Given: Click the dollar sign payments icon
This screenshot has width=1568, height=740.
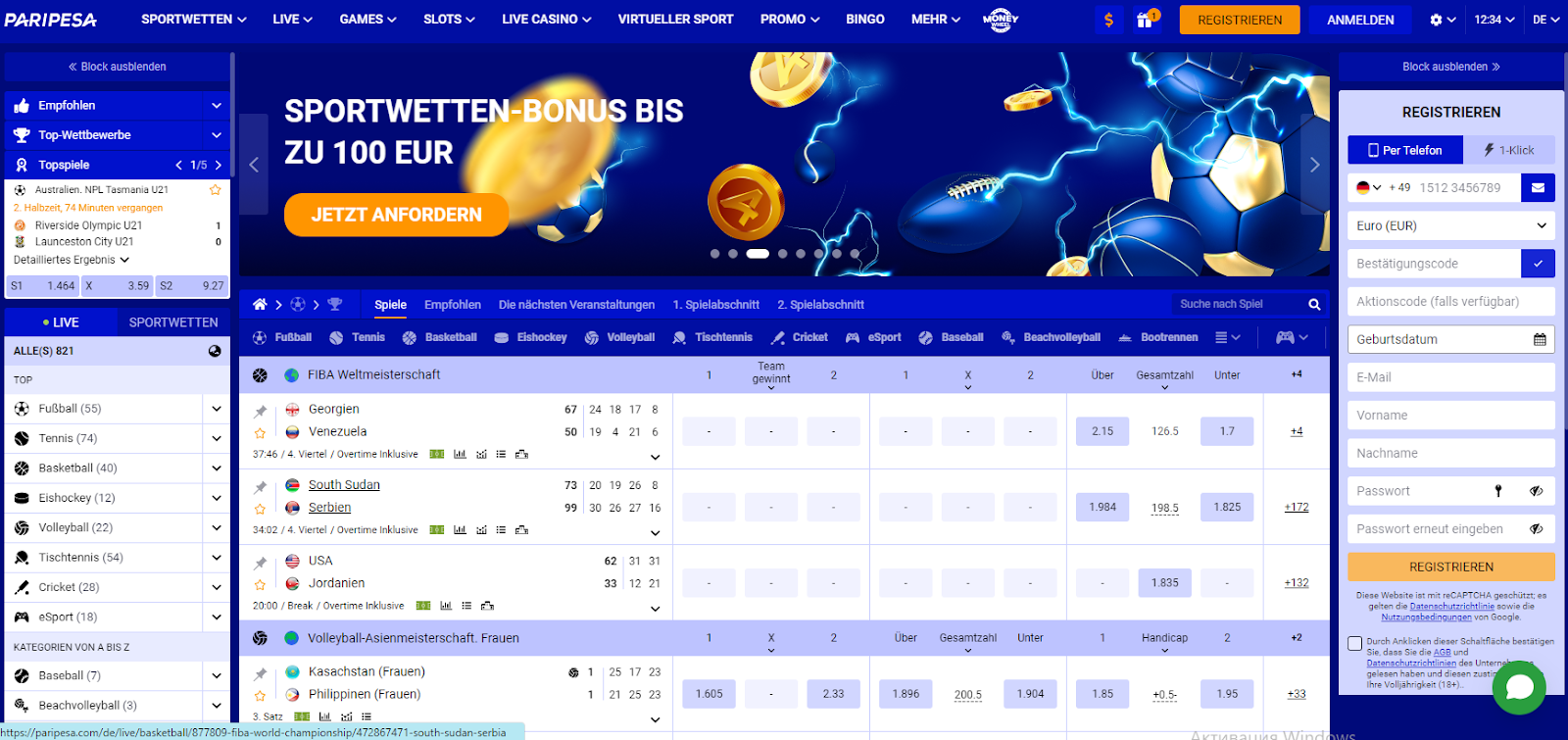Looking at the screenshot, I should (1108, 20).
